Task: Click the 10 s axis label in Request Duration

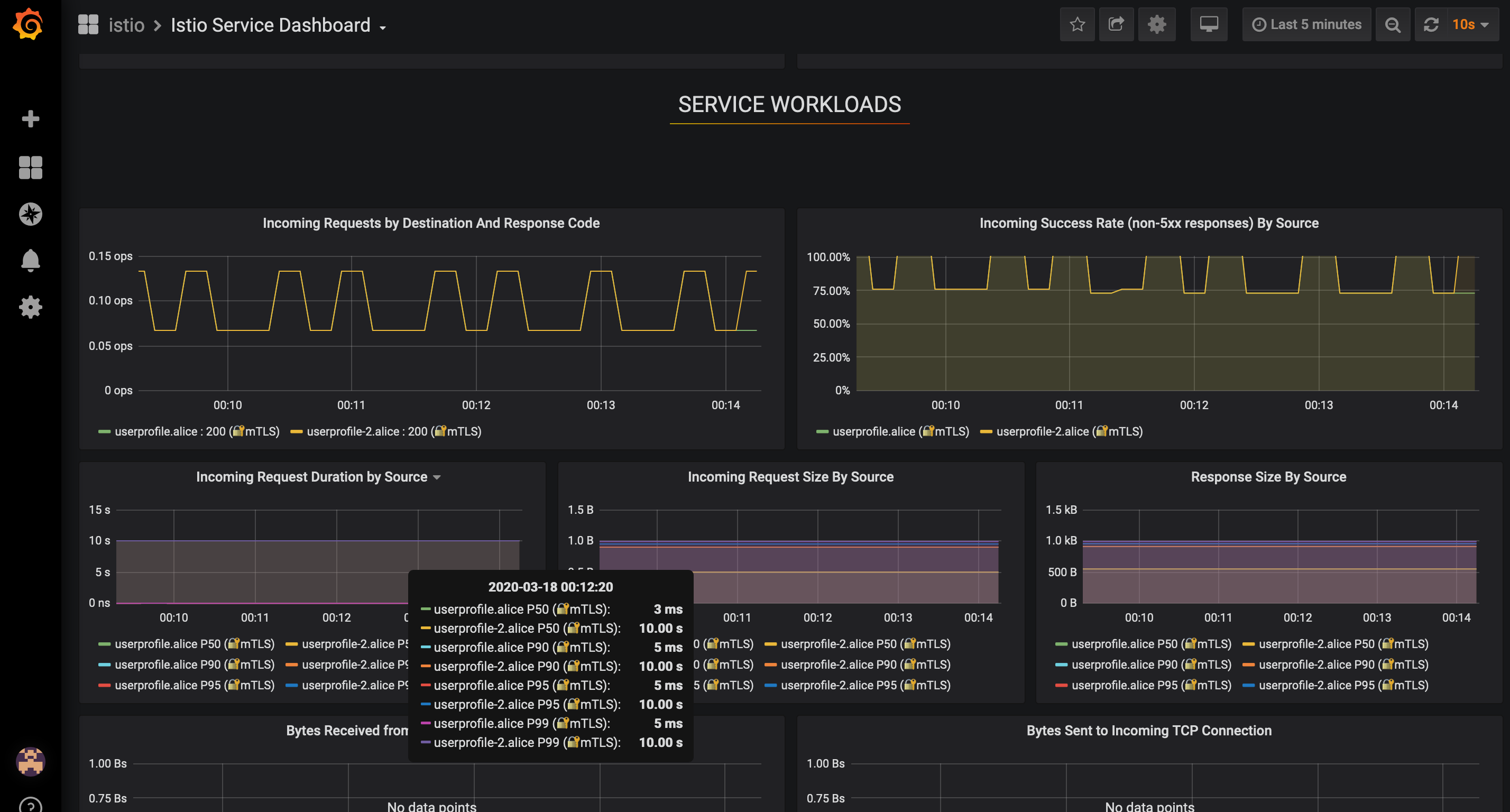Action: click(99, 541)
